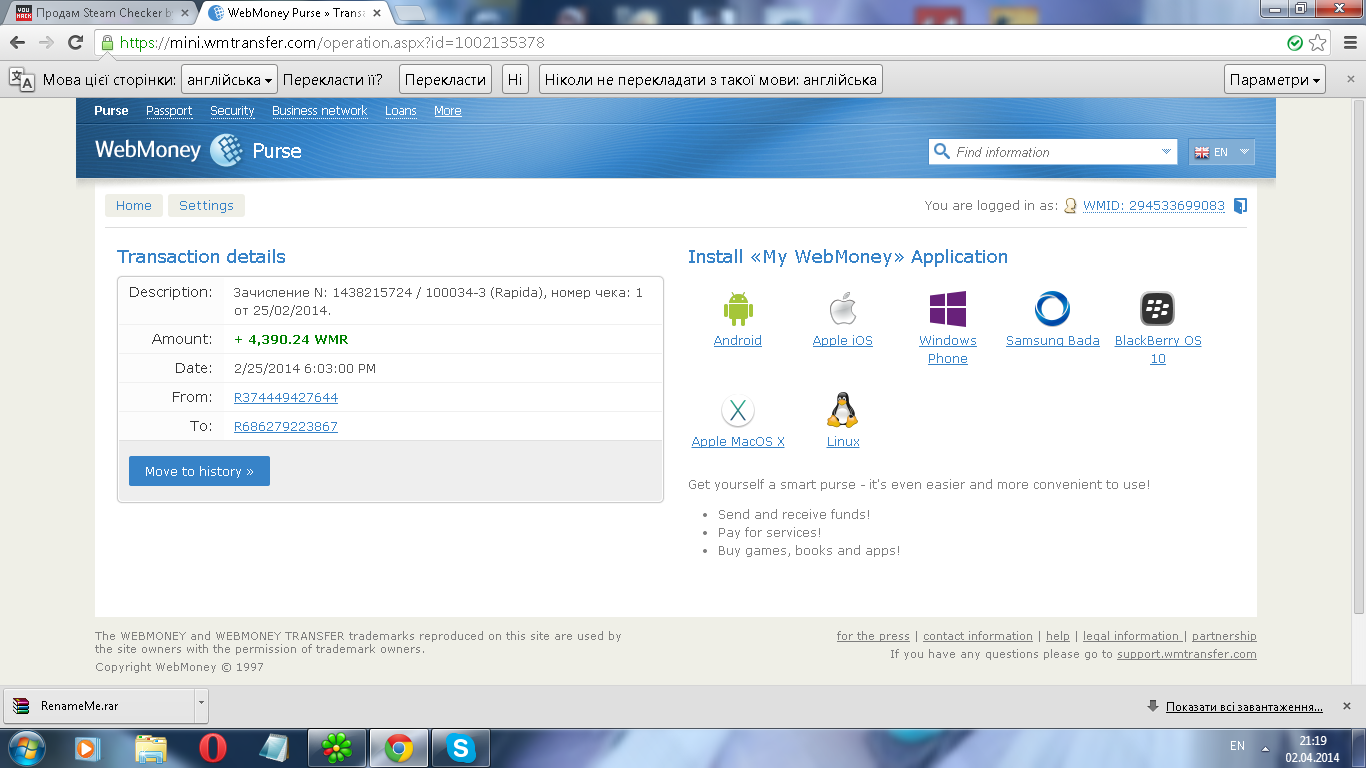This screenshot has height=768, width=1366.
Task: Click Показати всі завантаження link
Action: 1244,707
